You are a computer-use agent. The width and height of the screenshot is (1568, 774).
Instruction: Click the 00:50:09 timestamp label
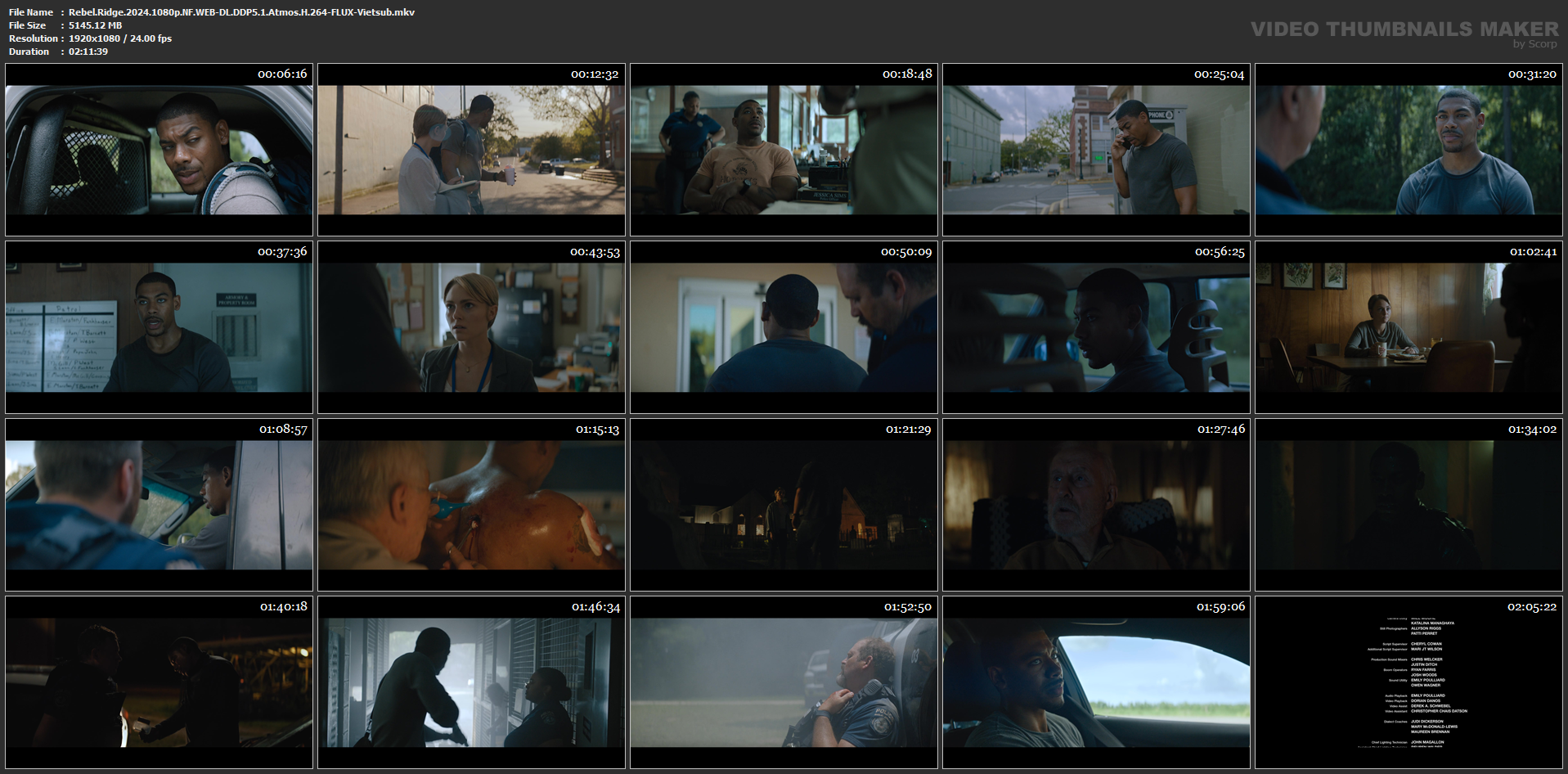906,251
